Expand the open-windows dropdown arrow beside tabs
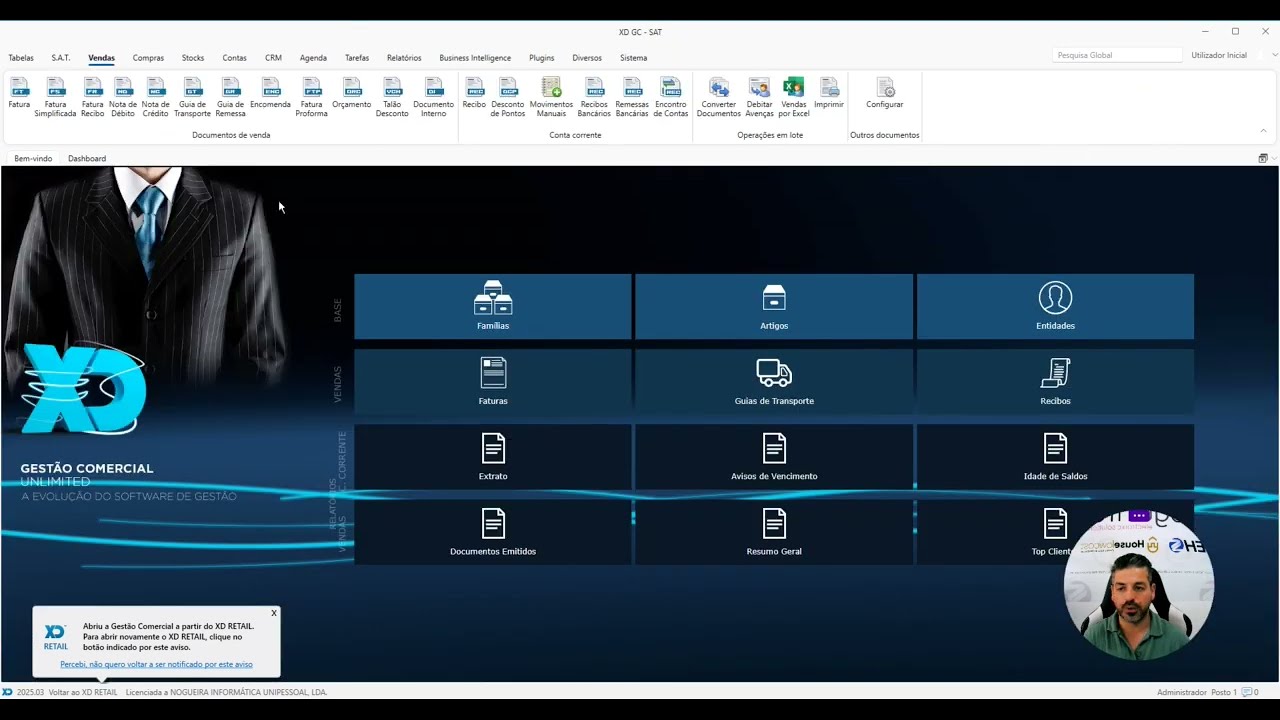 point(1272,158)
